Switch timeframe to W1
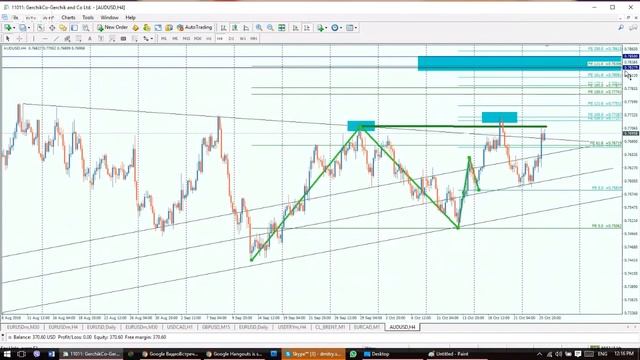Viewport: 640px width, 360px height. tap(242, 38)
